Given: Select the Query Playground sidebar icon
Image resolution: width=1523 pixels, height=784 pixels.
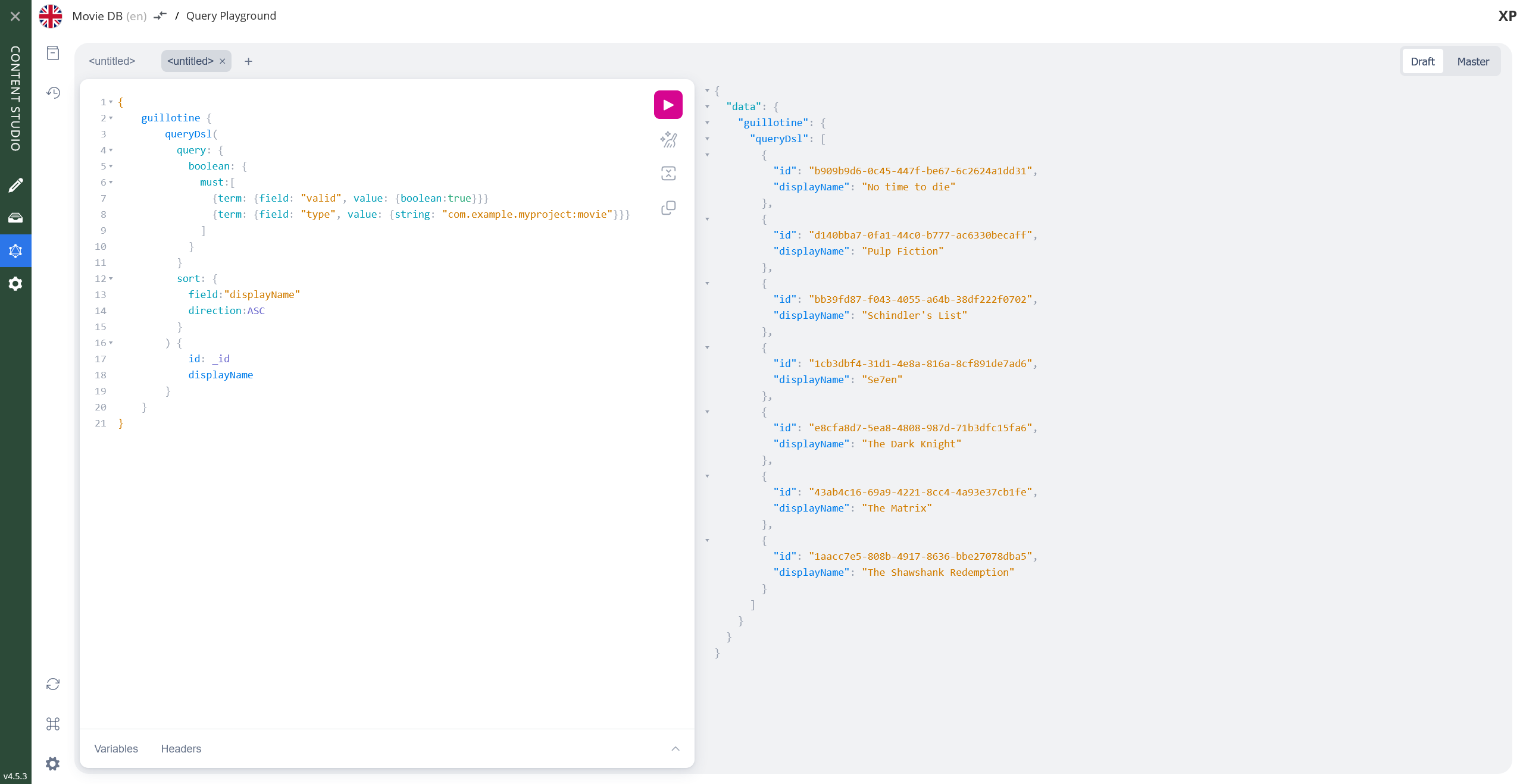Looking at the screenshot, I should [x=15, y=251].
